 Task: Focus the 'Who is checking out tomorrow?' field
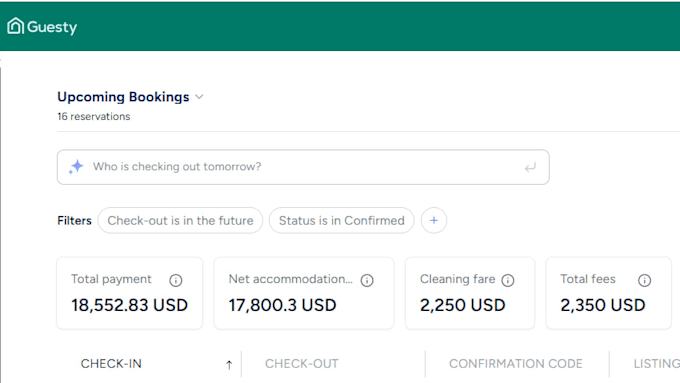[x=303, y=167]
